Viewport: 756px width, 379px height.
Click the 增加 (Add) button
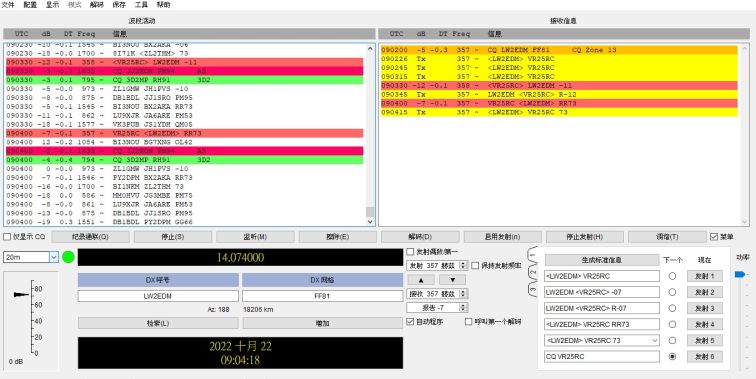tap(322, 323)
